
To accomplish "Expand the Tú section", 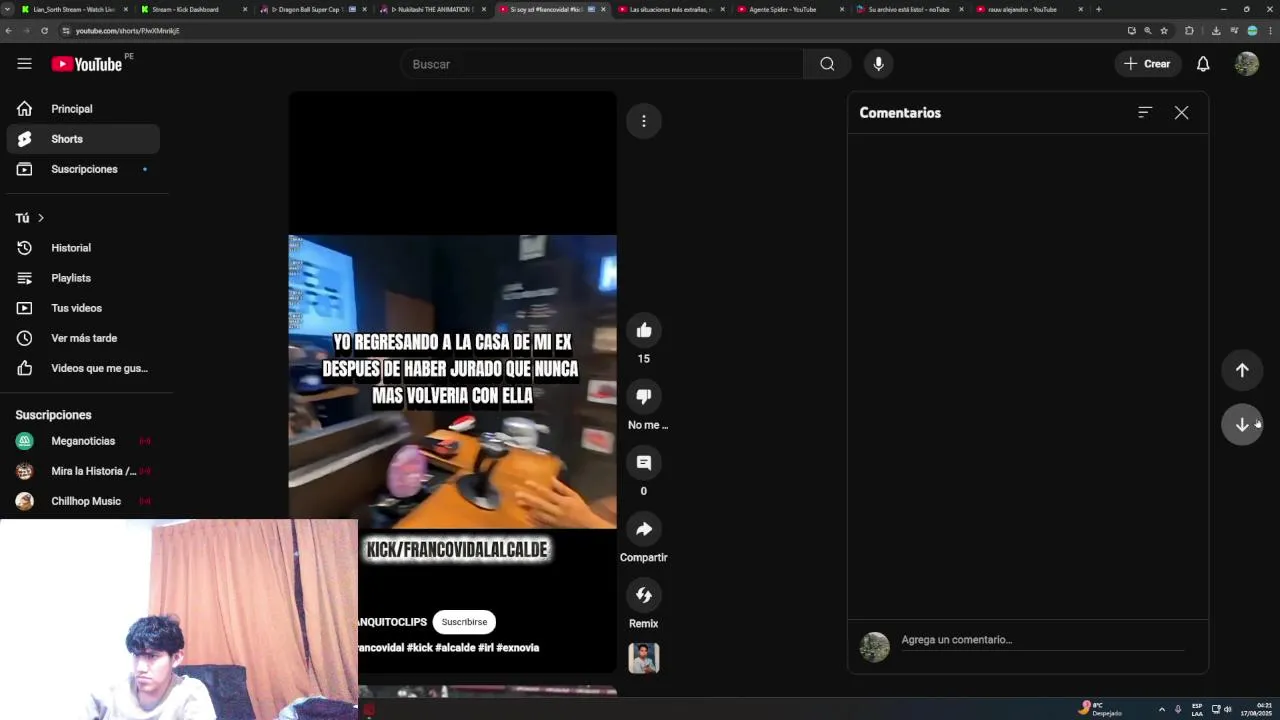I will [30, 218].
